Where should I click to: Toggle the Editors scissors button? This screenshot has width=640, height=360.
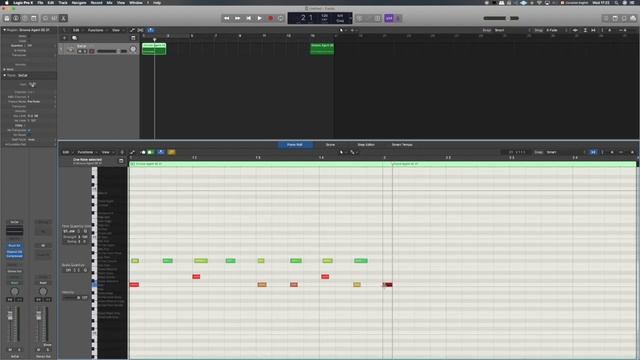pyautogui.click(x=63, y=18)
